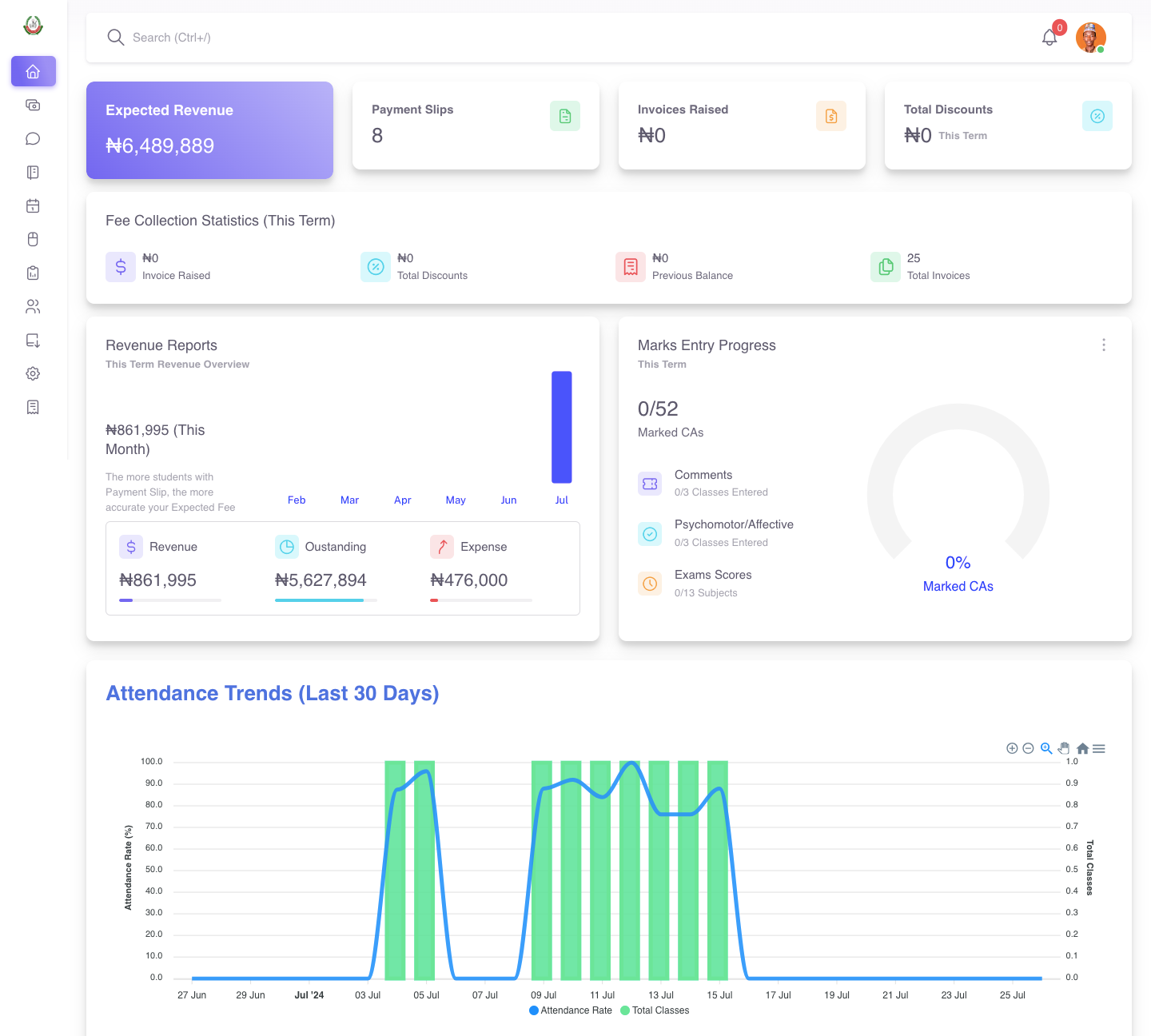Click the 0/52 Marked CAs value

(658, 408)
